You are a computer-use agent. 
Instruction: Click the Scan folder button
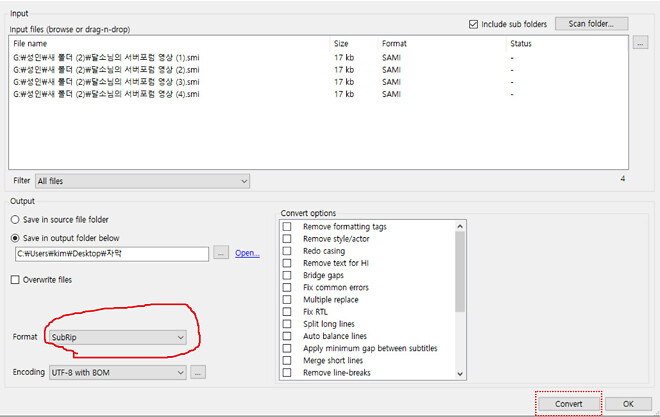pos(591,24)
